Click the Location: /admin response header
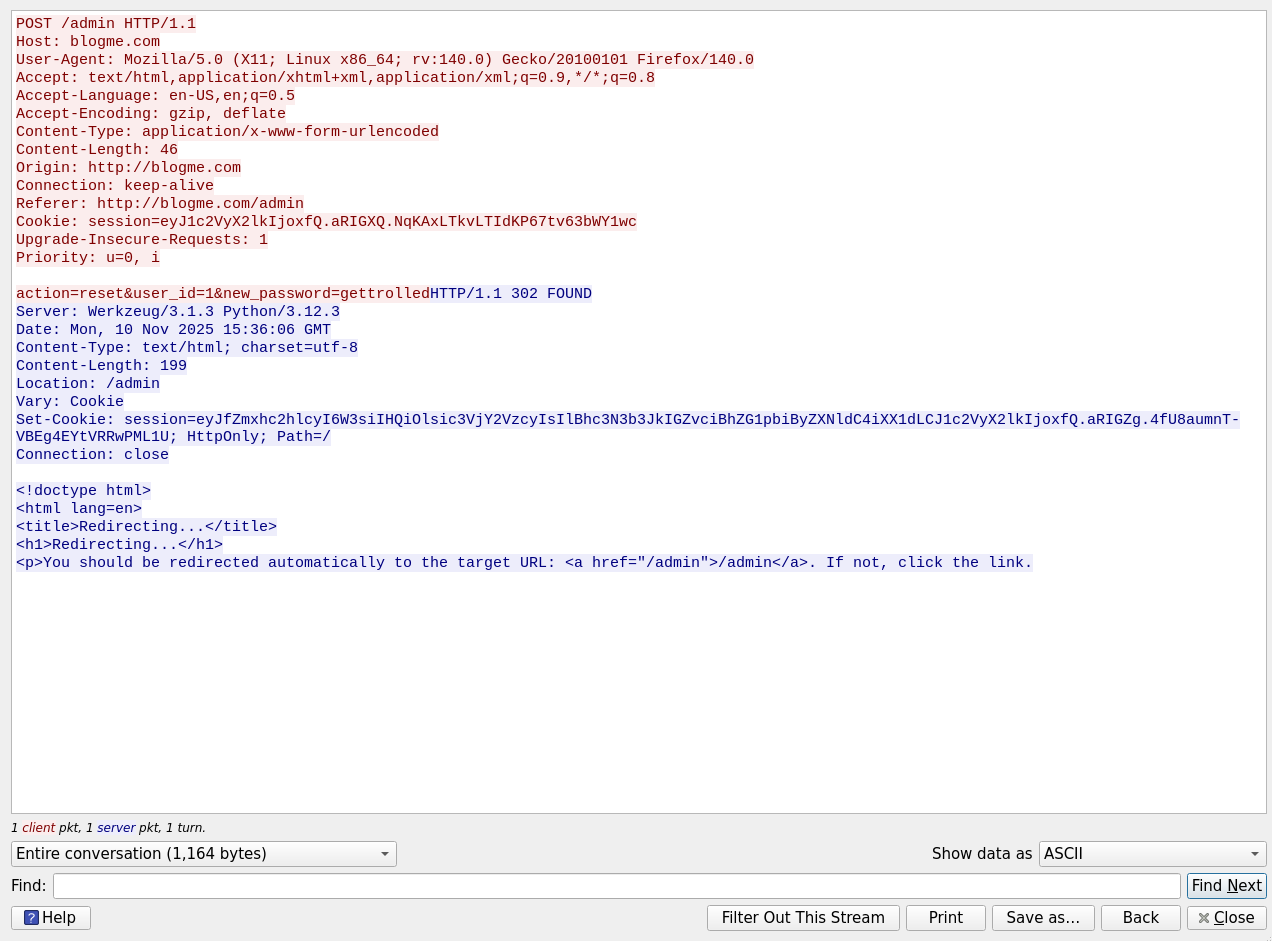The image size is (1272, 941). point(88,384)
